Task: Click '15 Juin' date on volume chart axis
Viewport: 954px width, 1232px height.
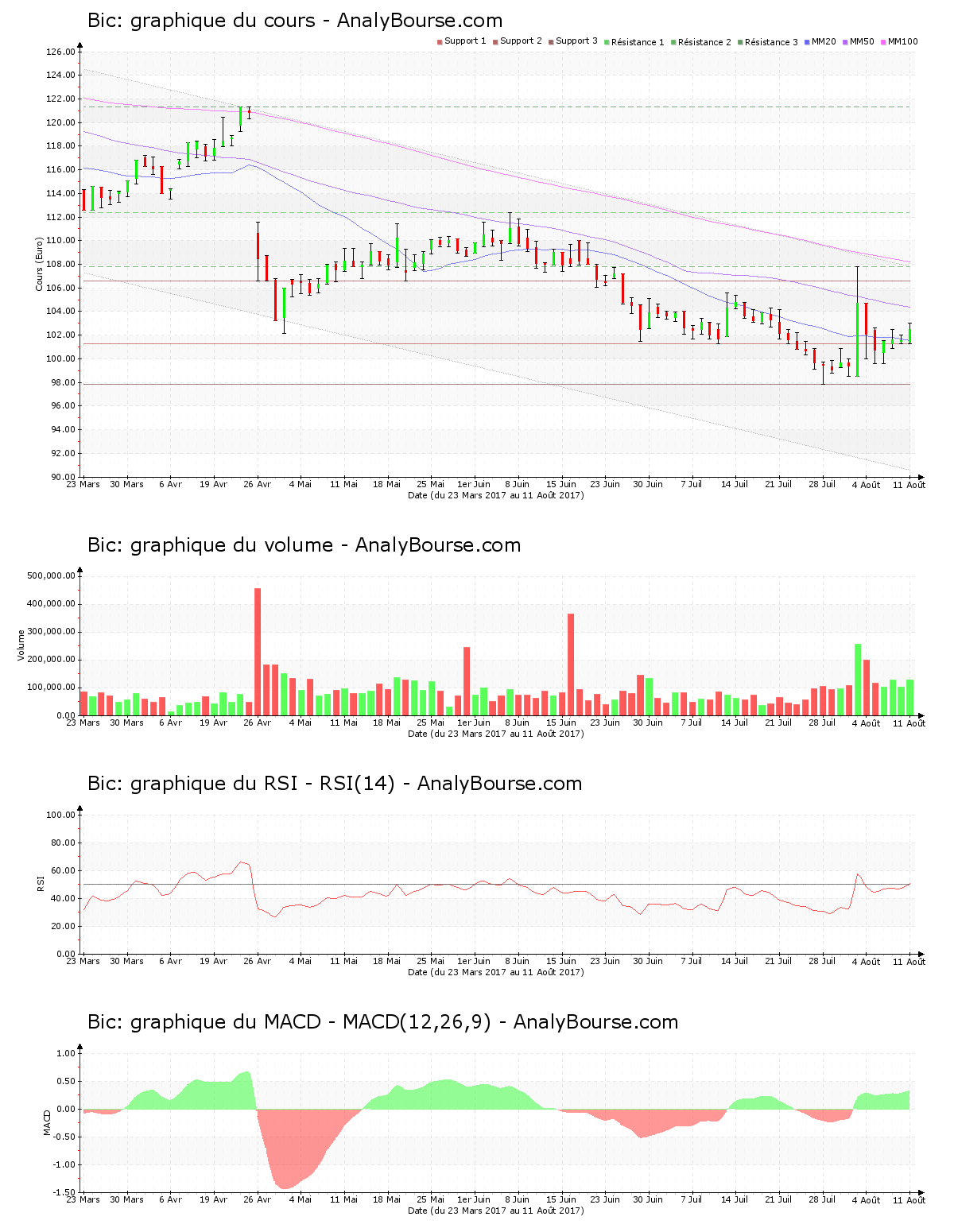Action: pyautogui.click(x=561, y=723)
